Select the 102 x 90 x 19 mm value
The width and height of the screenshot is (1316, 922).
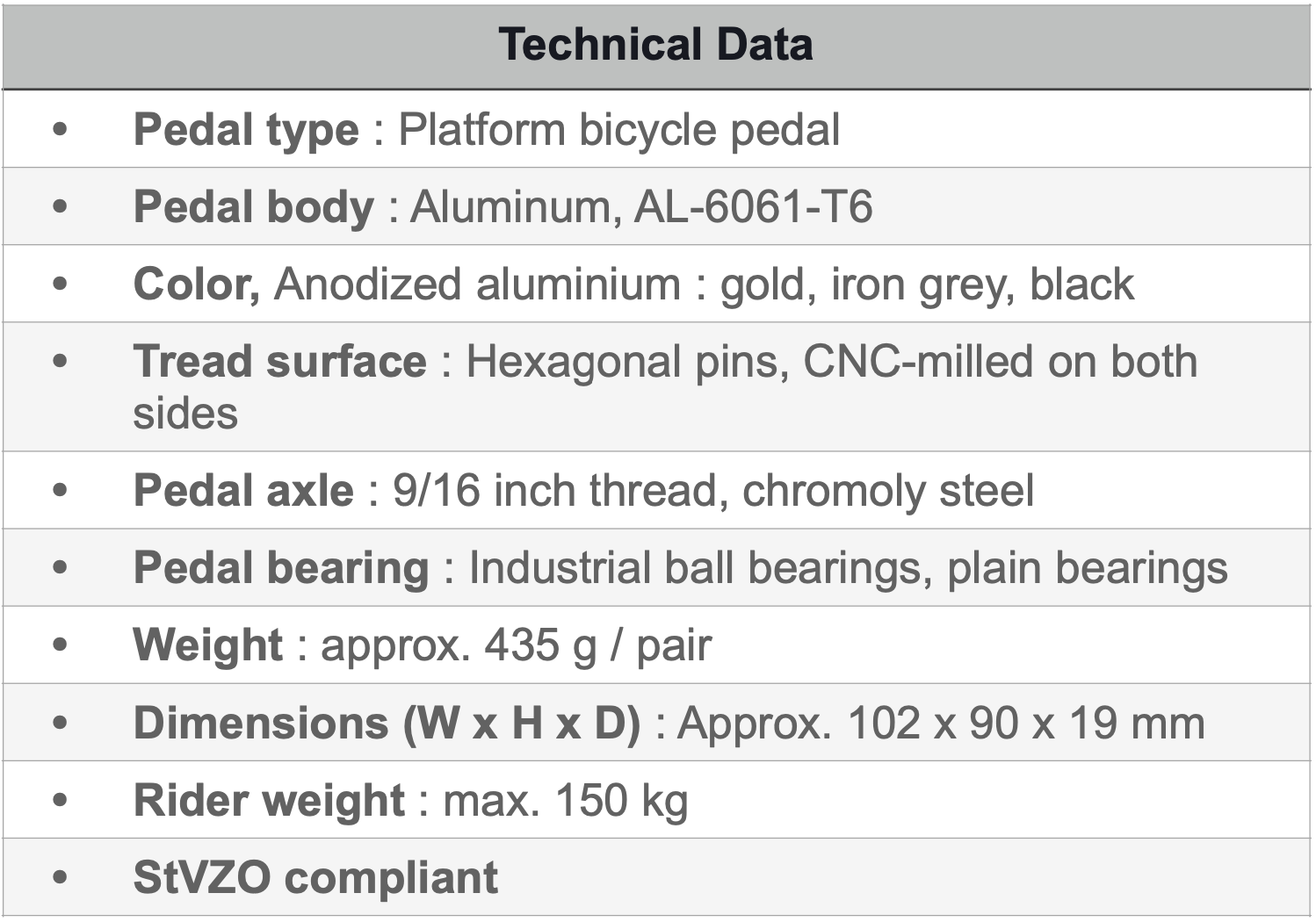1025,723
